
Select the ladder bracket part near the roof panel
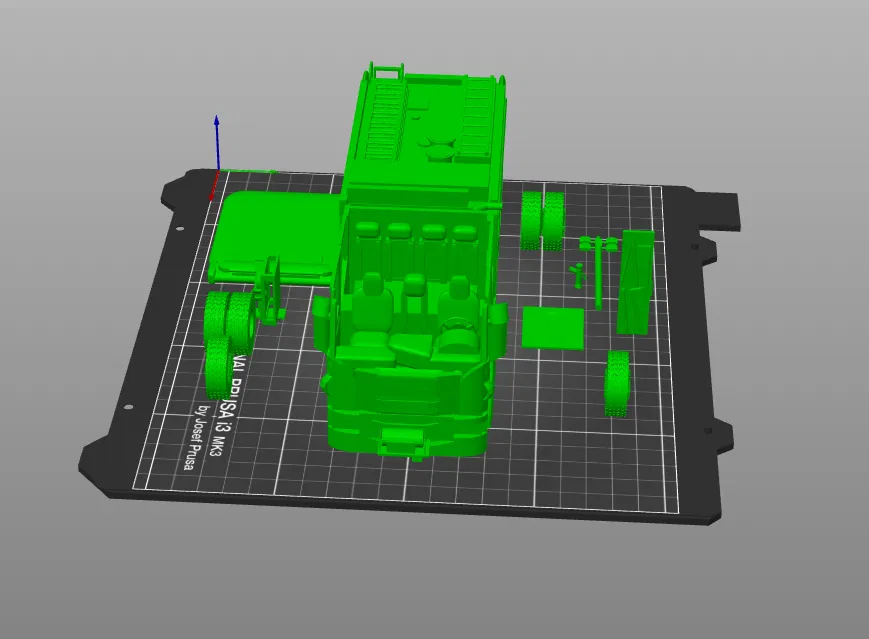coord(270,290)
